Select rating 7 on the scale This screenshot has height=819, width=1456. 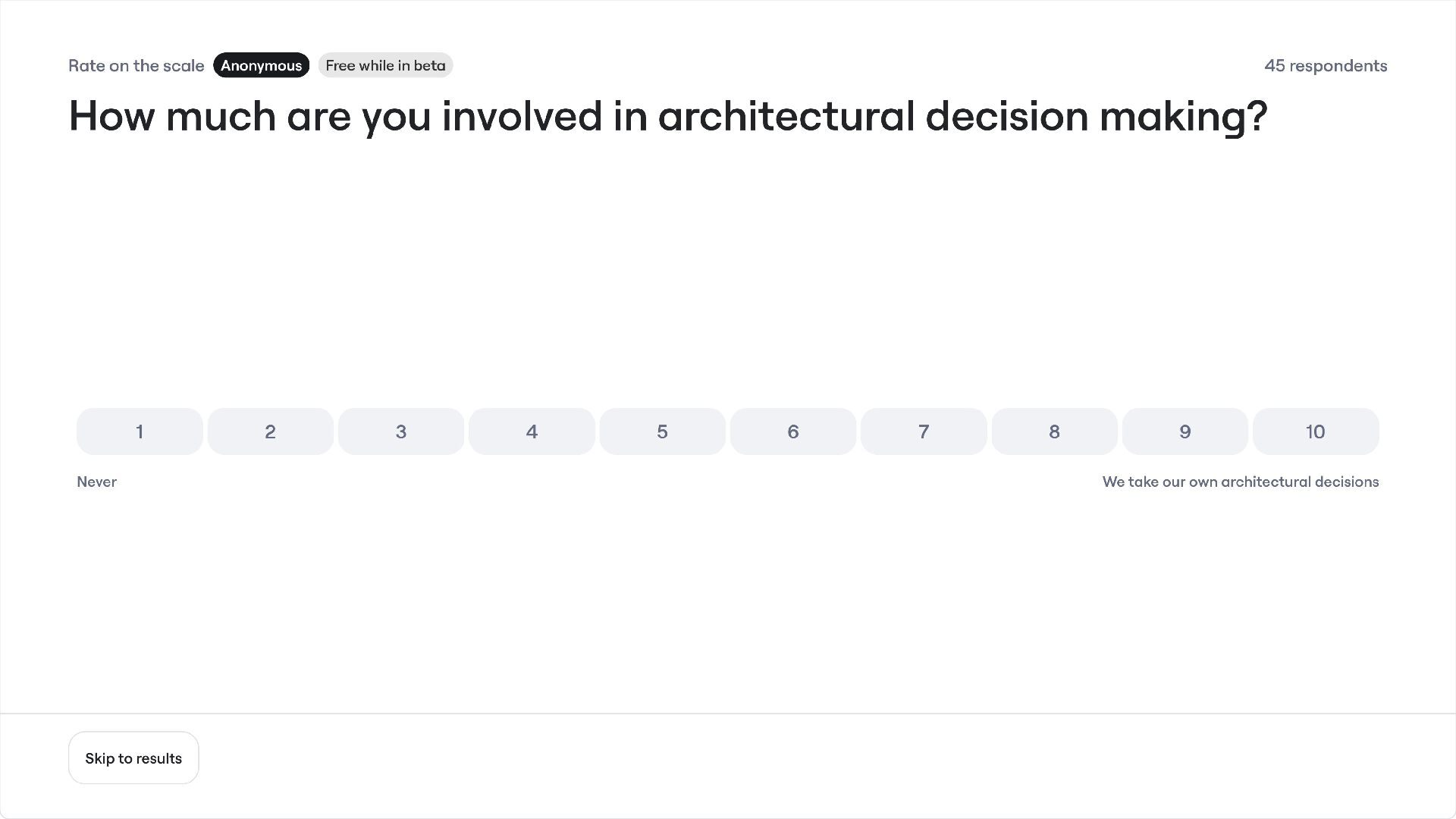[x=924, y=431]
